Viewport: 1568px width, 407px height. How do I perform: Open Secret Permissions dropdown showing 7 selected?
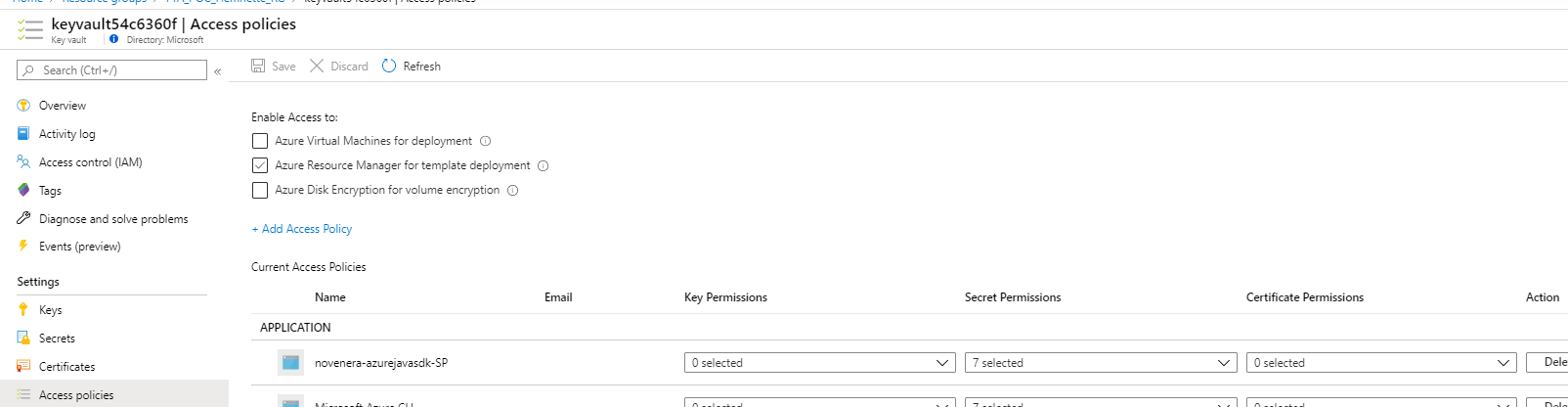click(x=1101, y=363)
